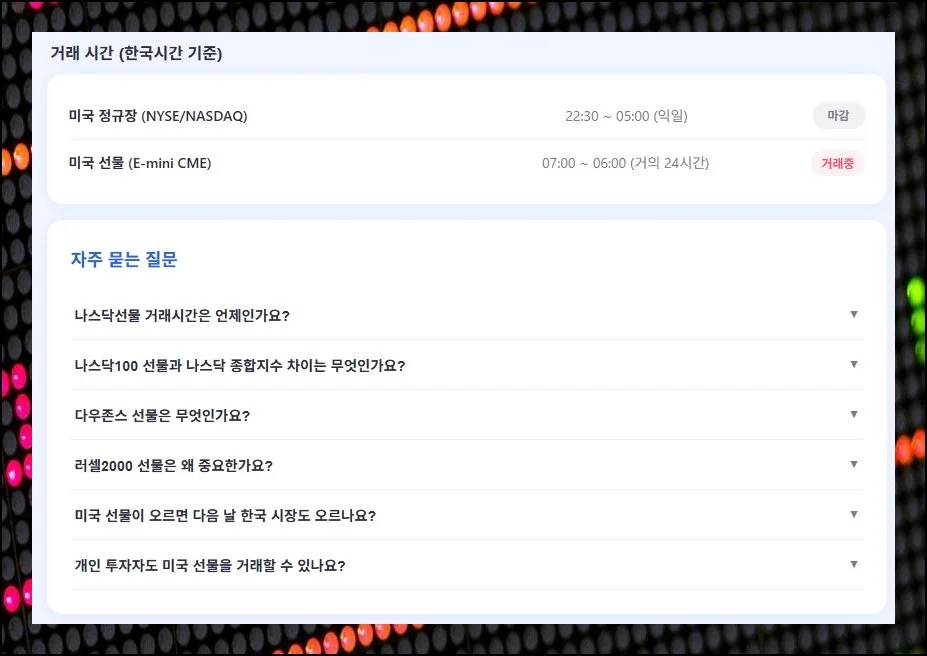Viewport: 927px width, 656px height.
Task: Click the disclosure arrow beside 나스닥100 선물 question
Action: pos(854,363)
